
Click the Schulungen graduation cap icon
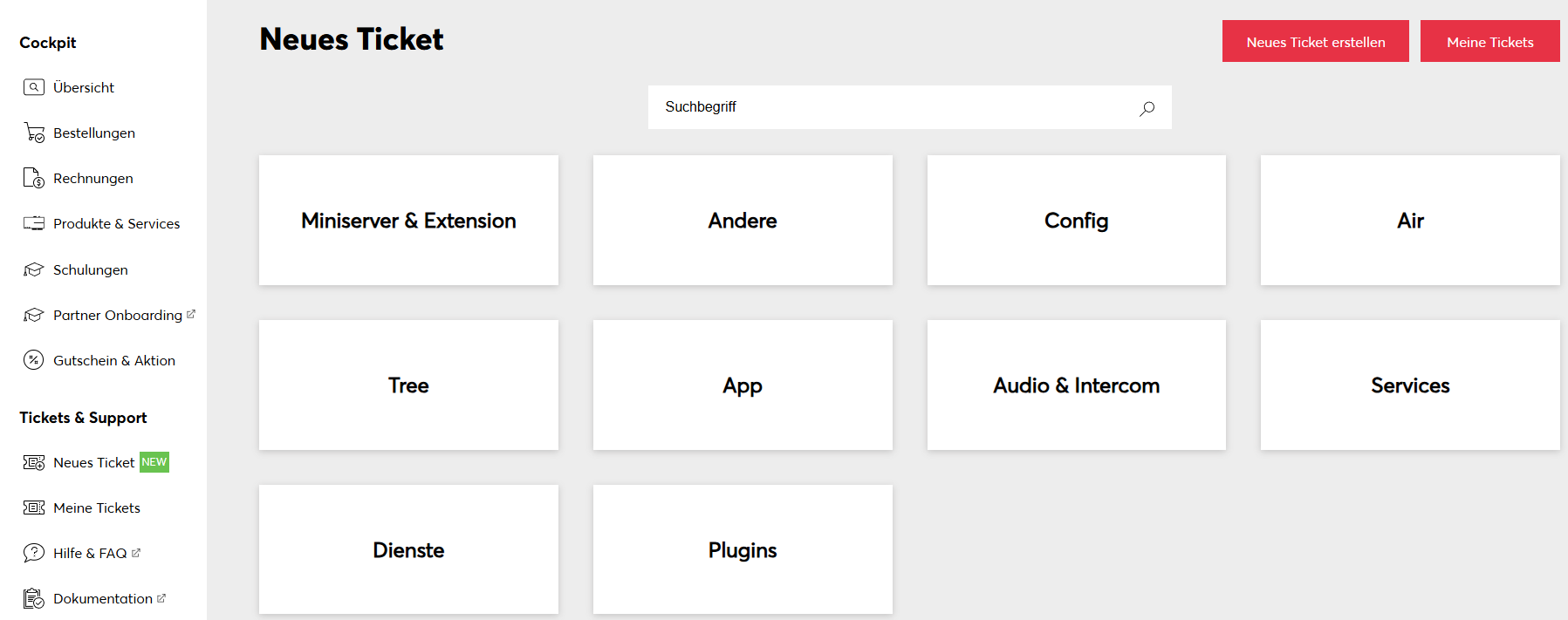(33, 269)
